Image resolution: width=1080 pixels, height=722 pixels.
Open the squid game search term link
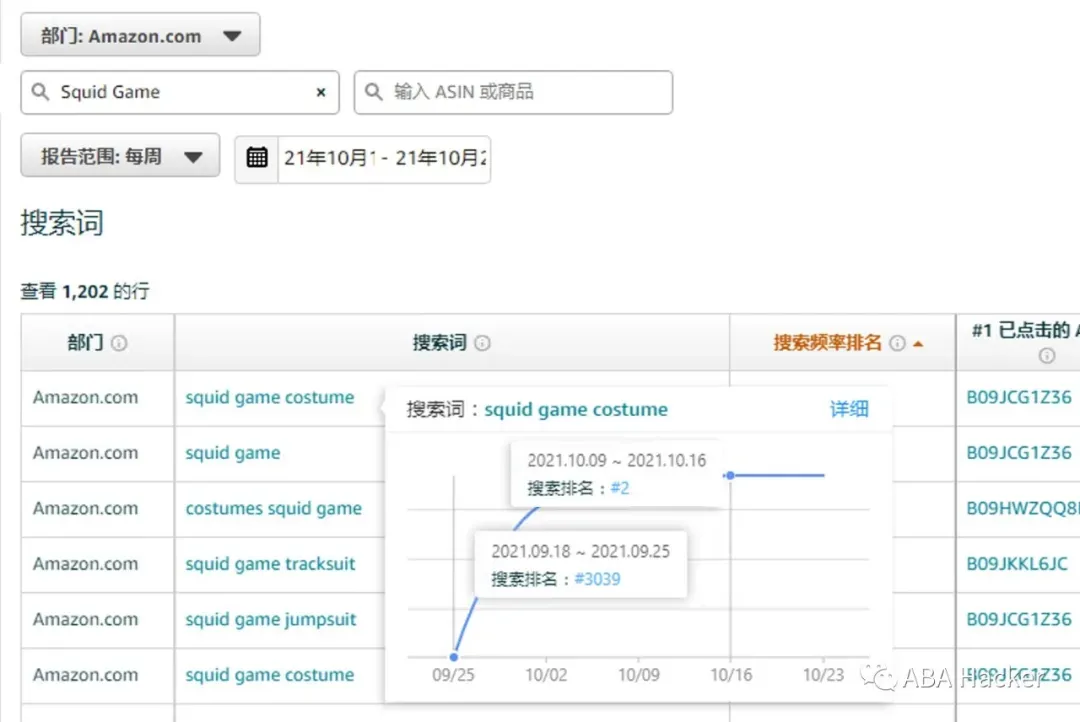pos(233,453)
